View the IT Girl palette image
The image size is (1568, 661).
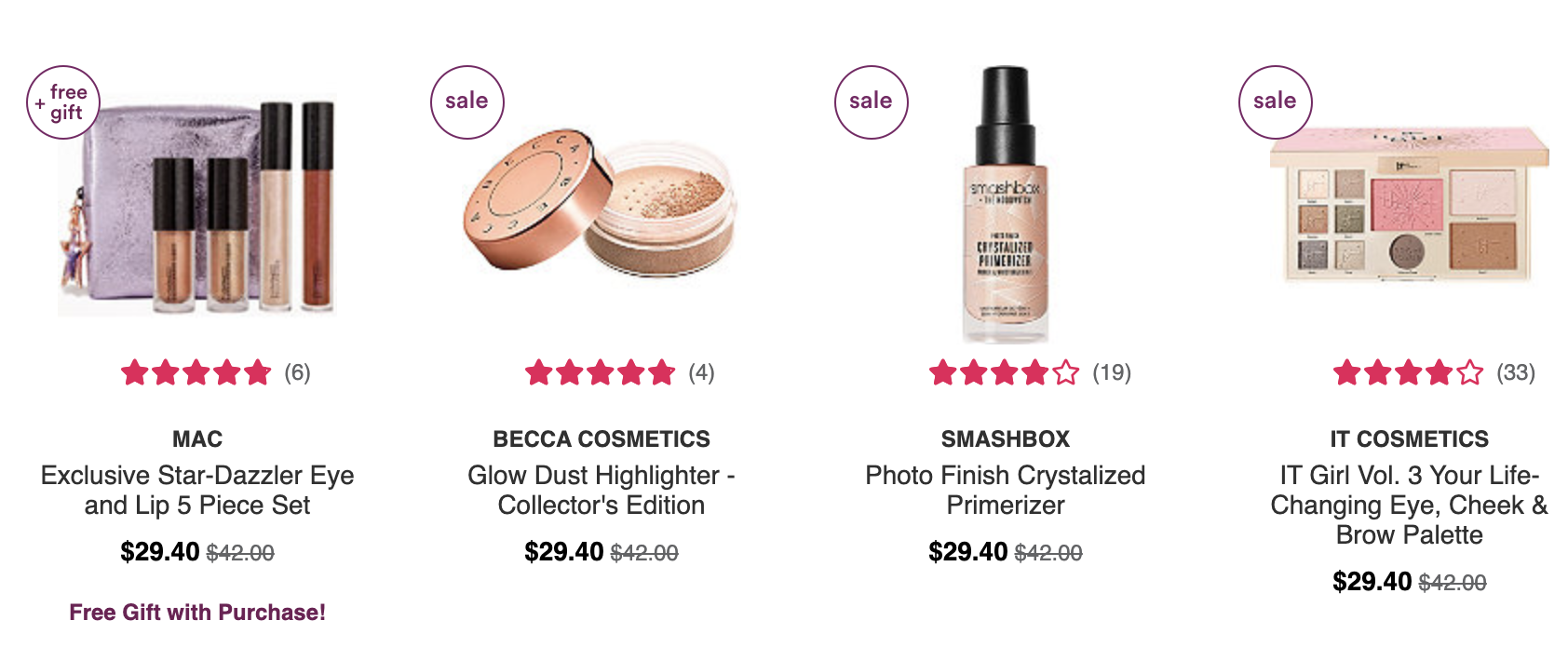tap(1410, 205)
